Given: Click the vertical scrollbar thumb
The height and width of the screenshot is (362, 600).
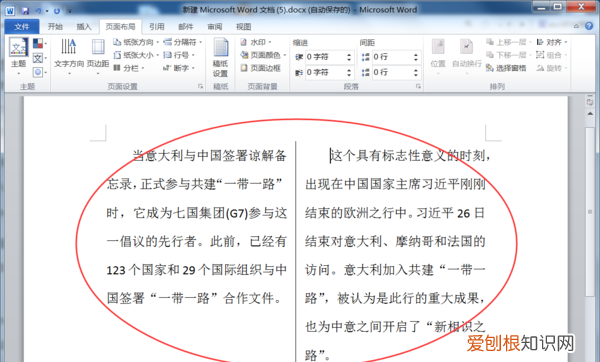Looking at the screenshot, I should 590,212.
